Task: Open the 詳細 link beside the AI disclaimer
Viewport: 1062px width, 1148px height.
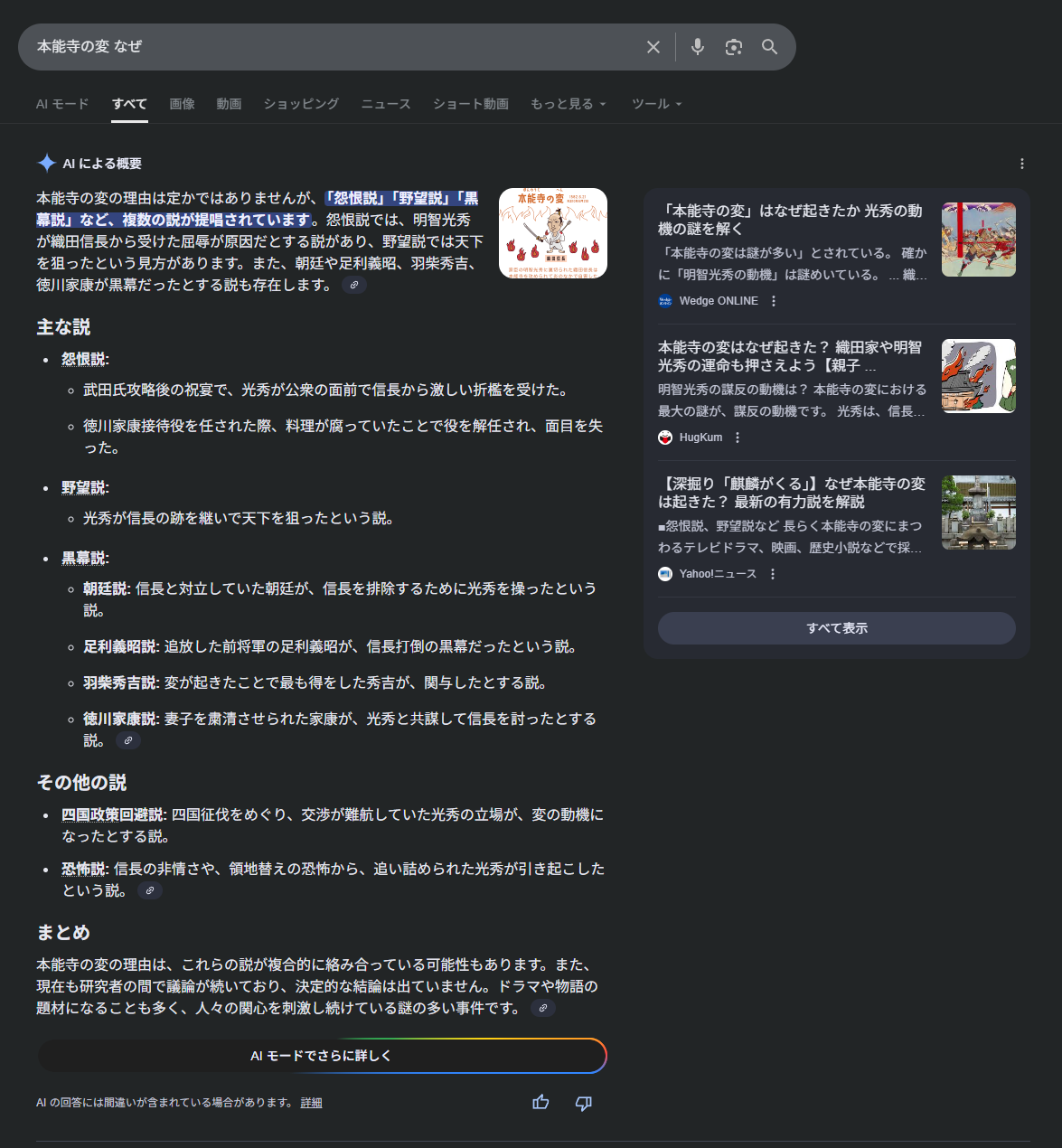Action: 311,1103
